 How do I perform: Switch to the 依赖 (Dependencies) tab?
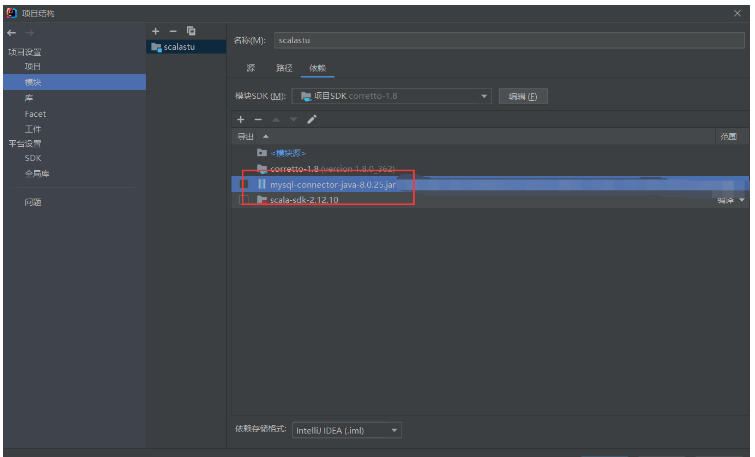(x=317, y=68)
